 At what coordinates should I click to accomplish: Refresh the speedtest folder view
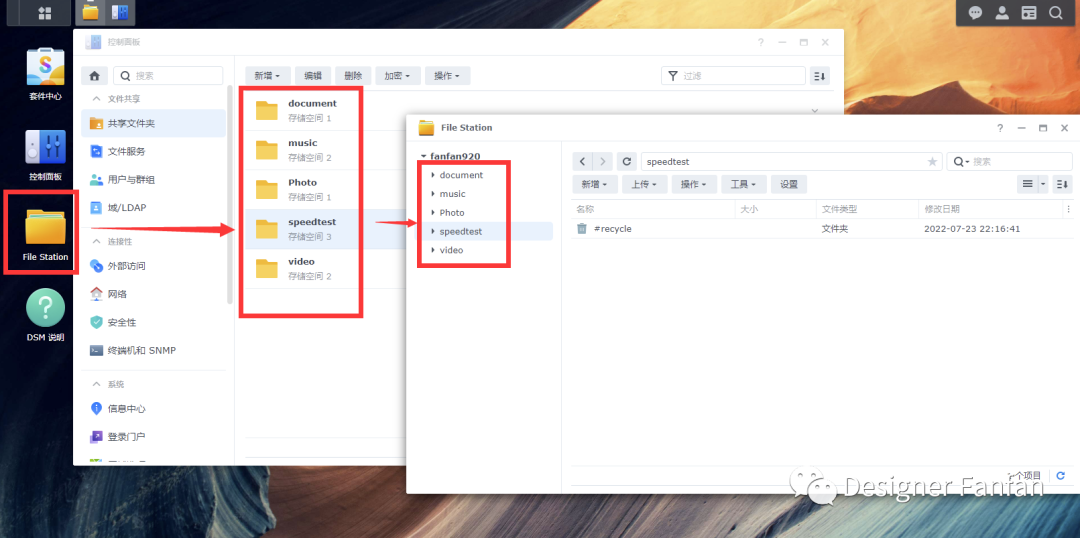(626, 161)
